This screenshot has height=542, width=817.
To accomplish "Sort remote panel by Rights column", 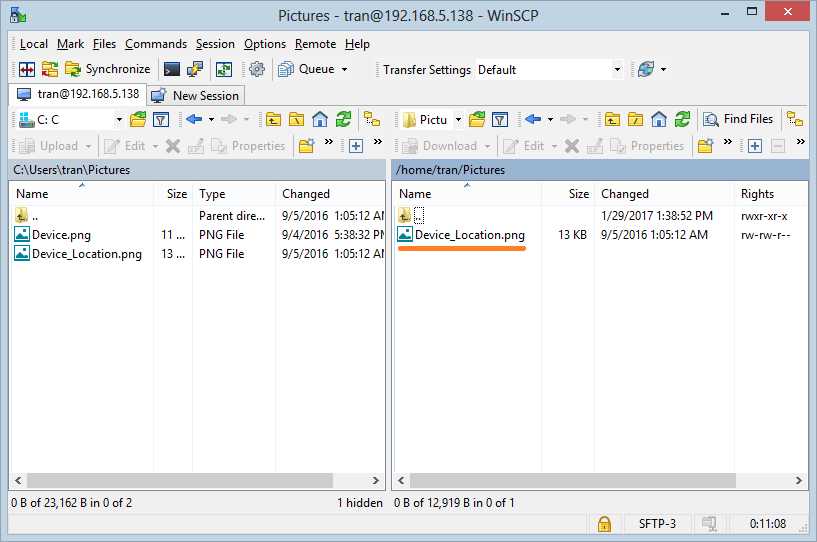I will tap(771, 194).
